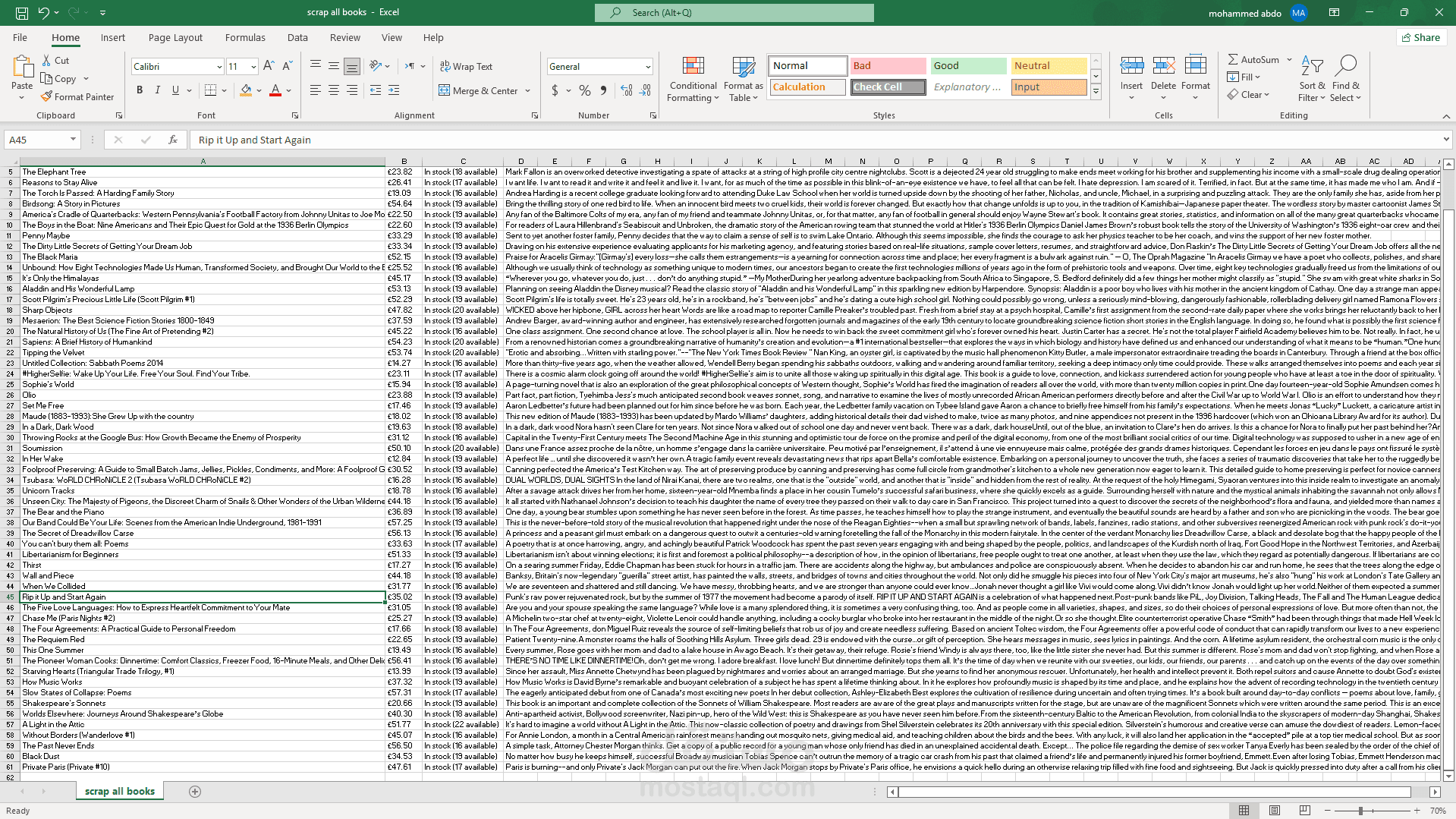
Task: Adjust the zoom slider handle
Action: [1360, 811]
